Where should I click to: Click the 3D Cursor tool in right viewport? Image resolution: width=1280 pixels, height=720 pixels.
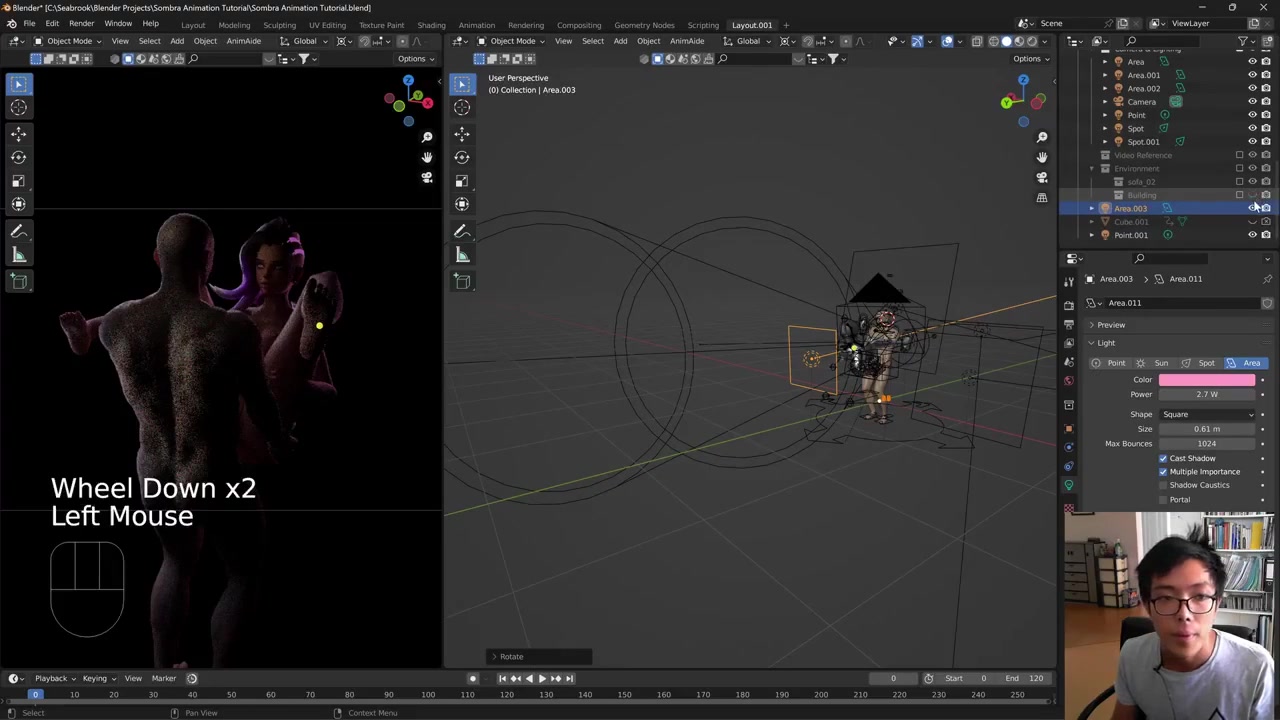point(462,107)
